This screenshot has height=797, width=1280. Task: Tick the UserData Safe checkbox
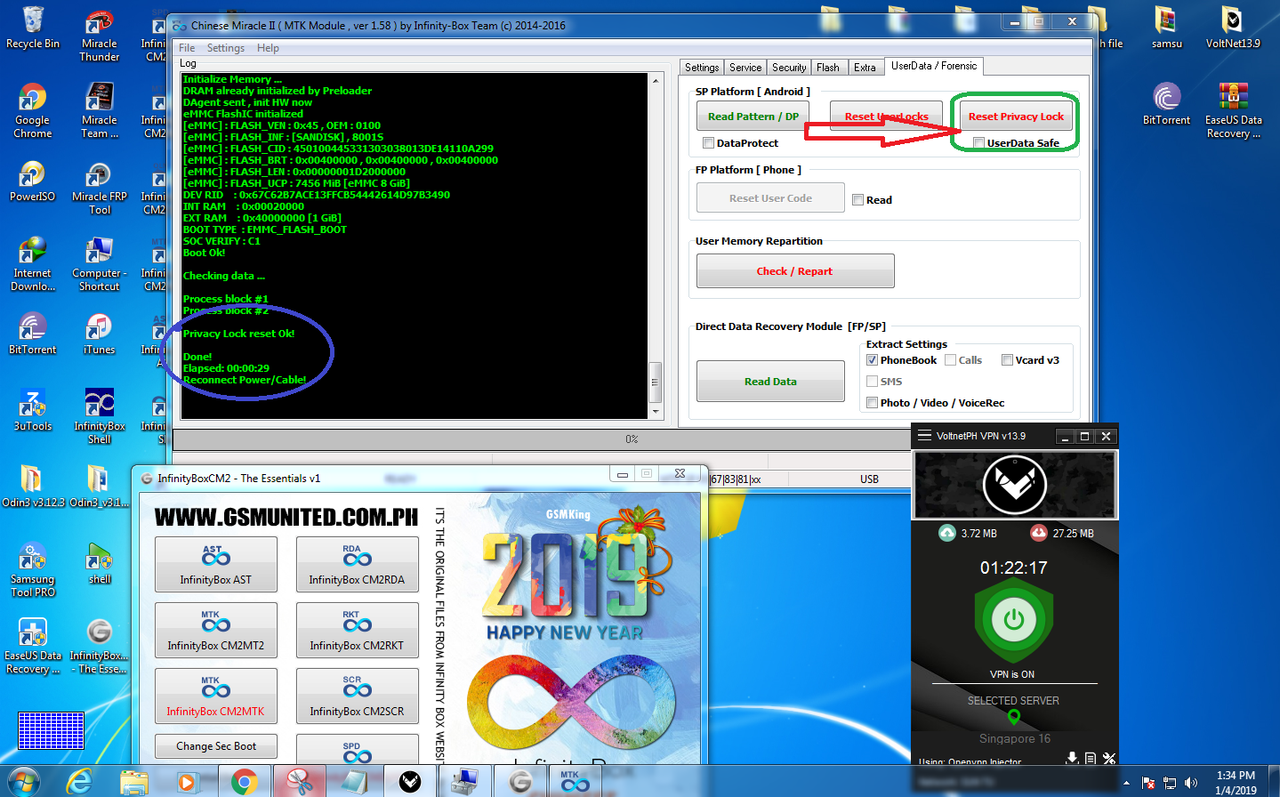pyautogui.click(x=979, y=143)
